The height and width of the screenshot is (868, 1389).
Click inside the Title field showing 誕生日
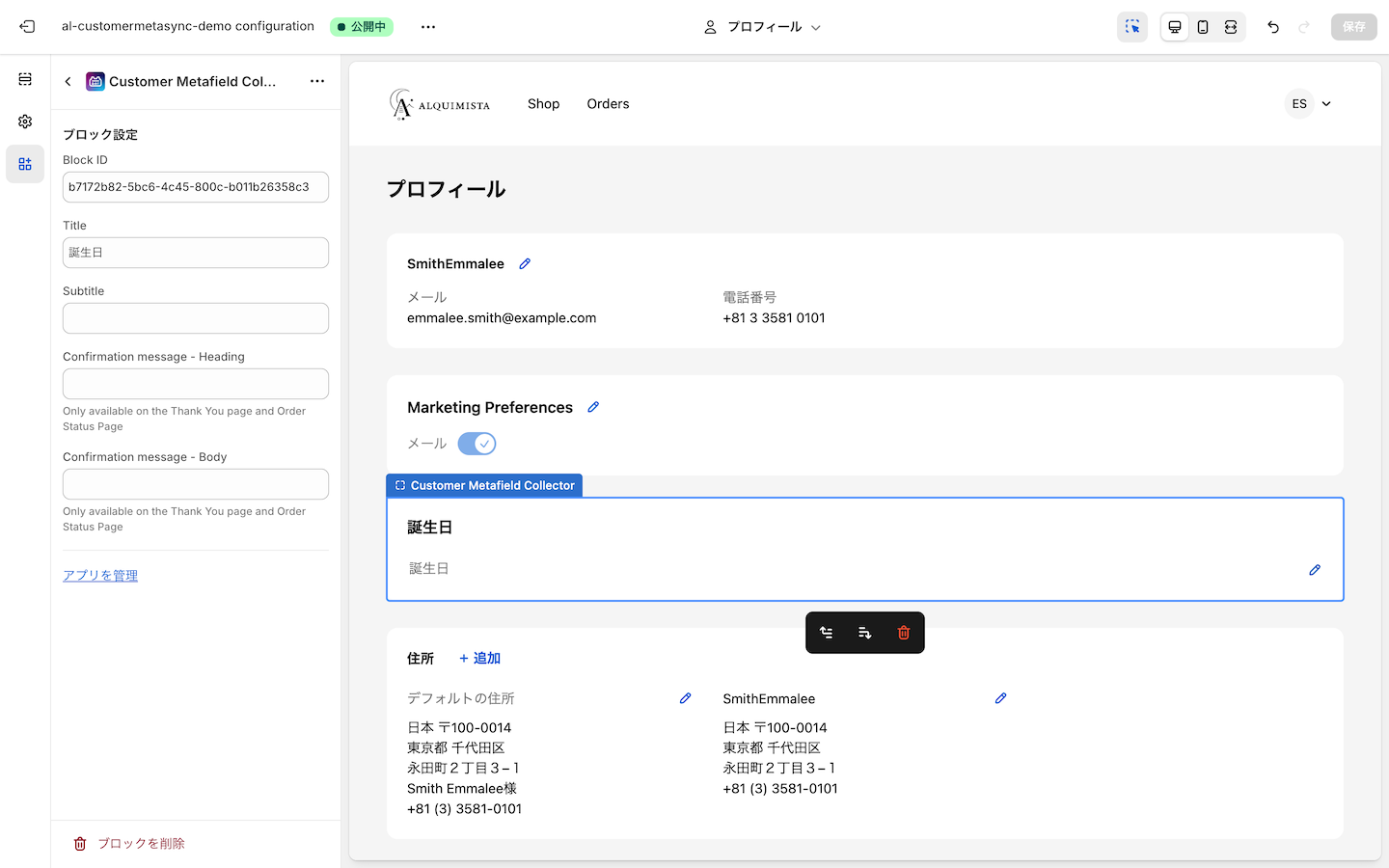coord(195,252)
